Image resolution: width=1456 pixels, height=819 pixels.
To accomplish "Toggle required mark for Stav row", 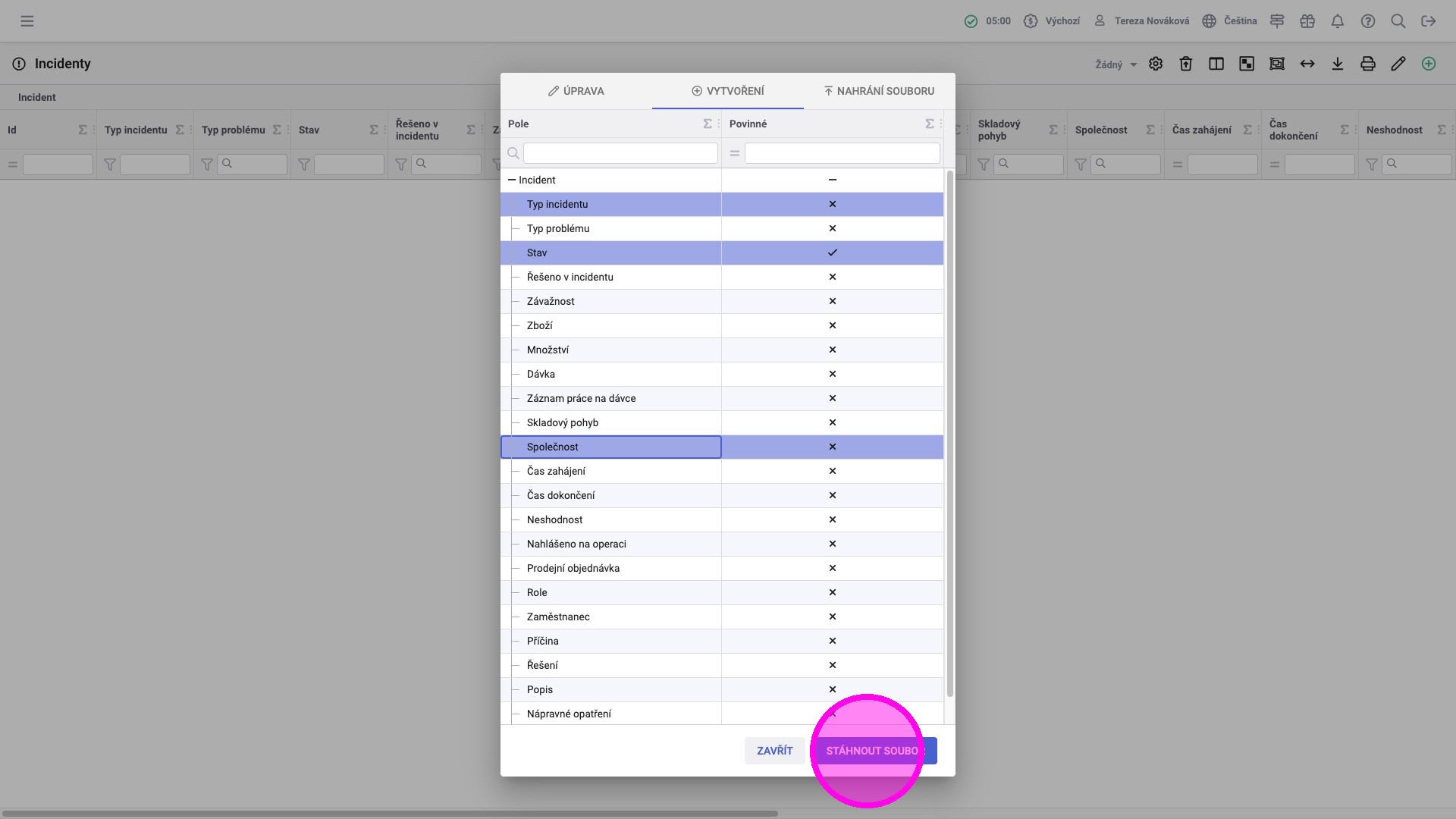I will coord(832,253).
